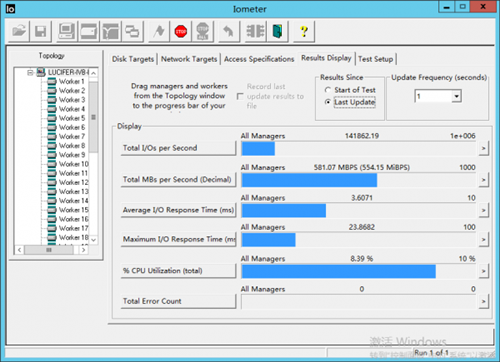The height and width of the screenshot is (362, 500).
Task: Click the disk icon beside Worker 5
Action: click(52, 118)
